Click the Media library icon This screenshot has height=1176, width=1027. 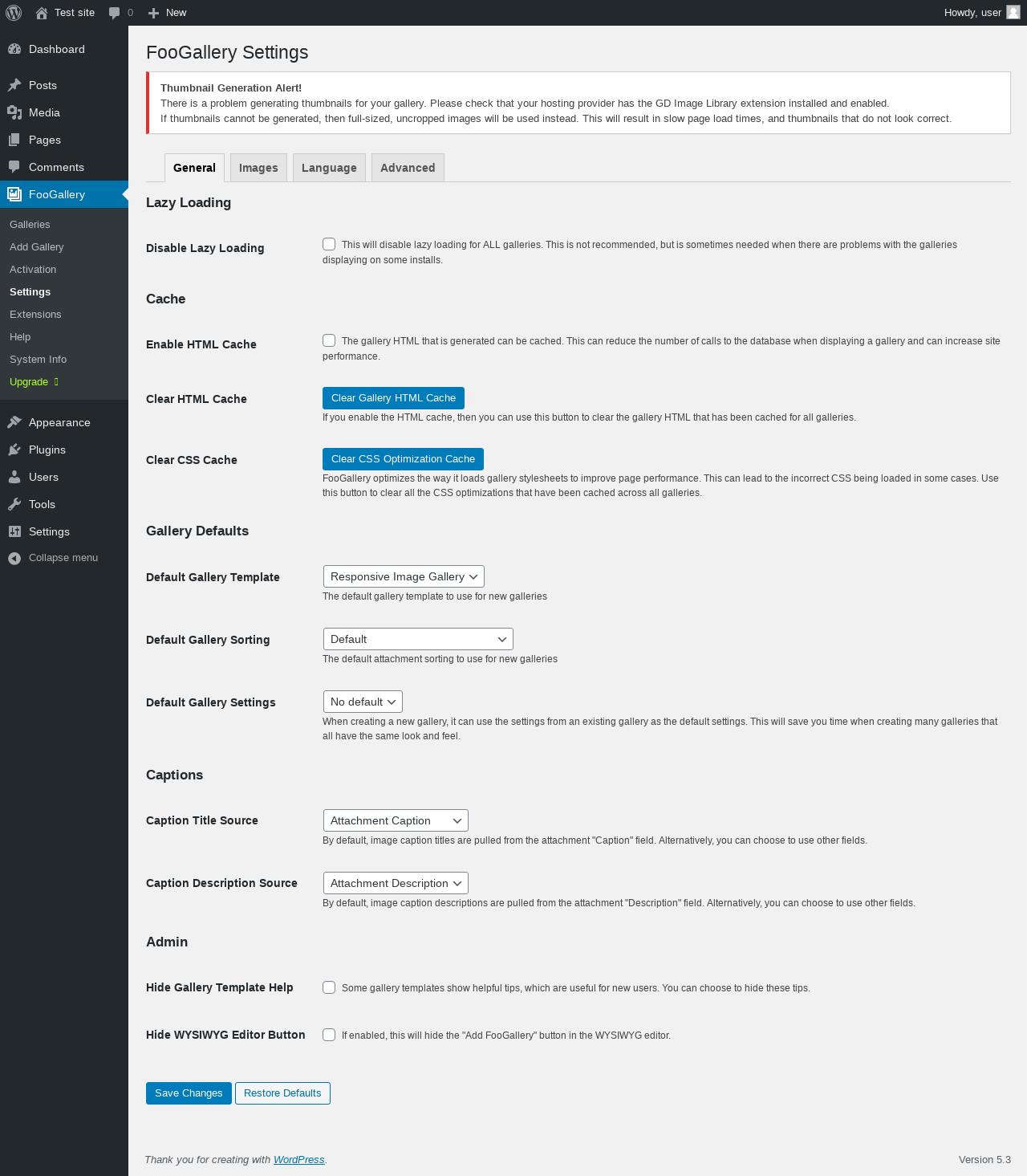click(x=14, y=112)
